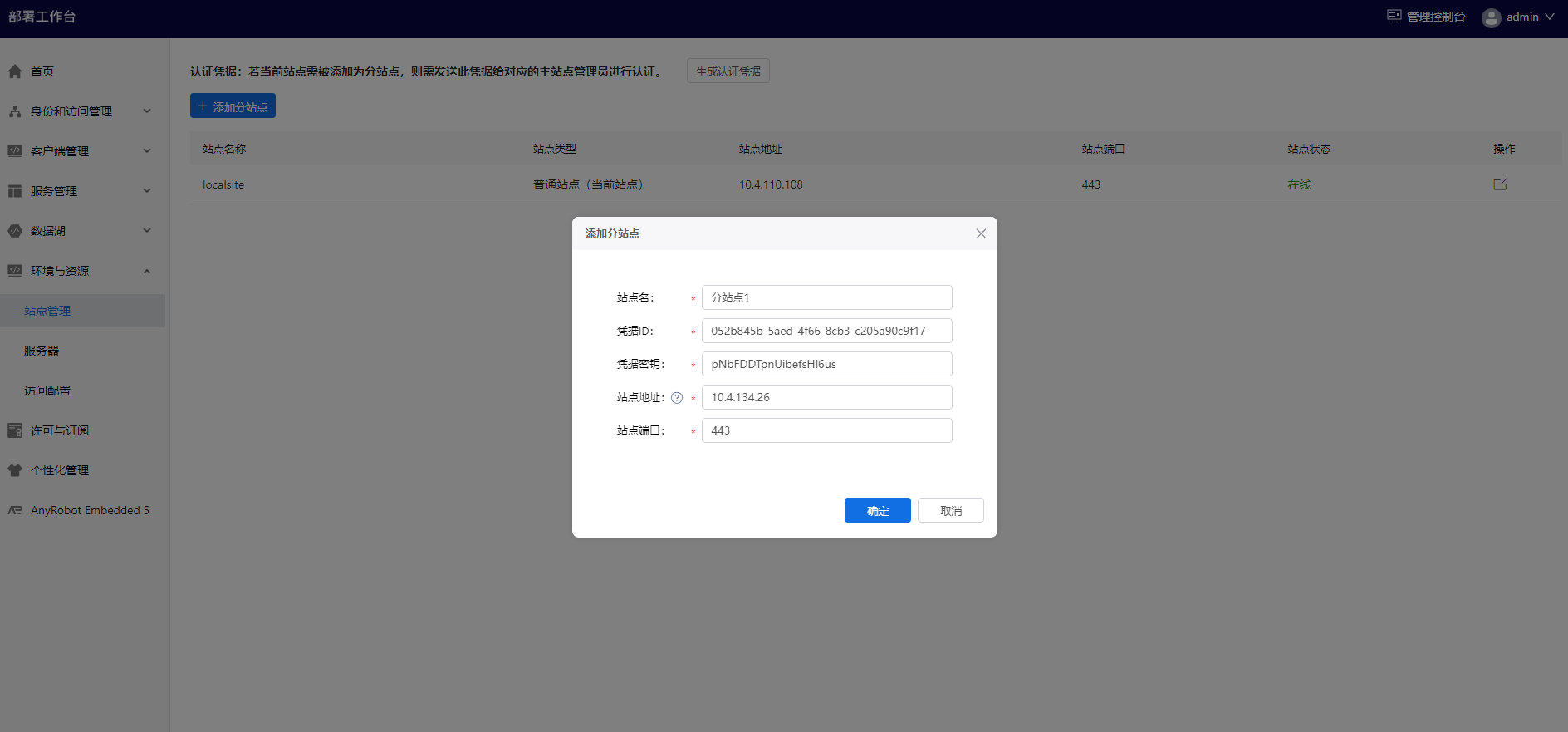
Task: Expand the 客户端管理 menu arrow
Action: [x=147, y=151]
